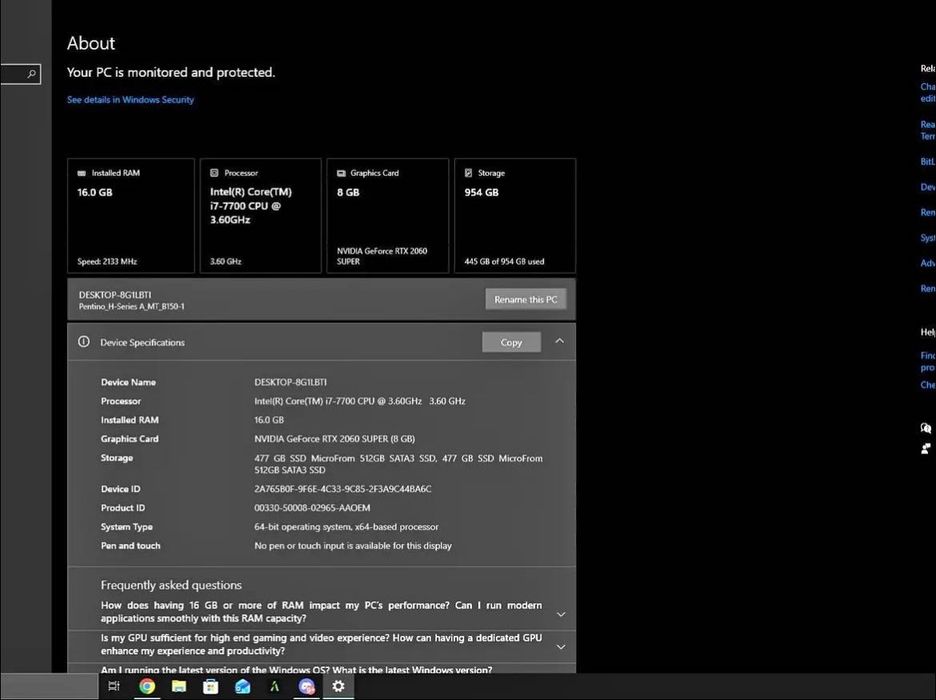
Task: Open the BitLocker related link
Action: click(928, 162)
